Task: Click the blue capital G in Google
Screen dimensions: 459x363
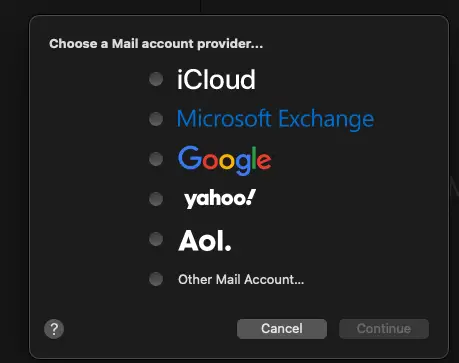Action: (190, 158)
